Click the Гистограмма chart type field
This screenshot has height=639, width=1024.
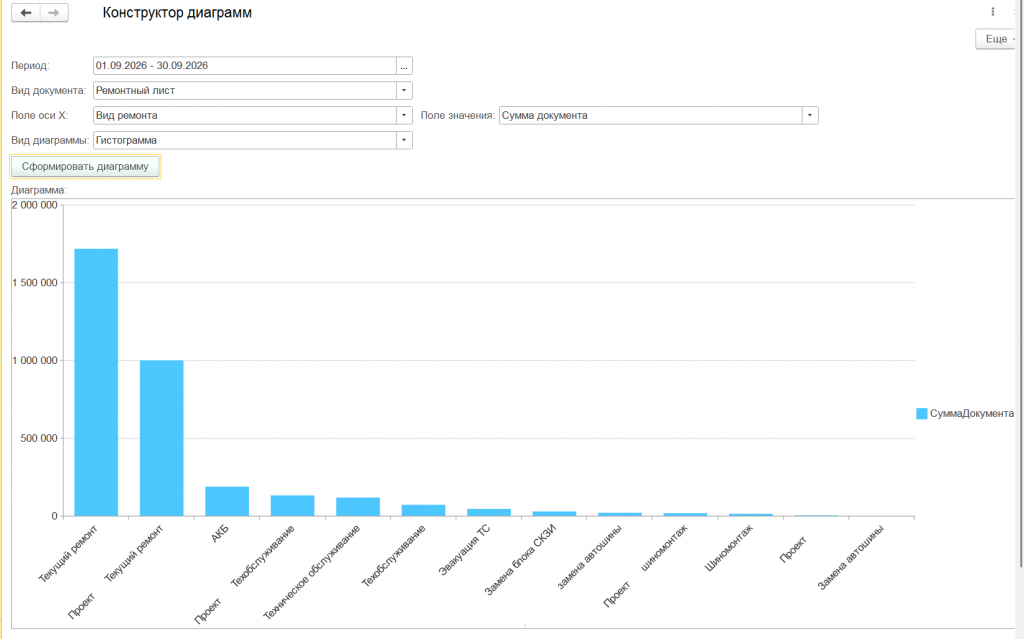click(x=245, y=140)
